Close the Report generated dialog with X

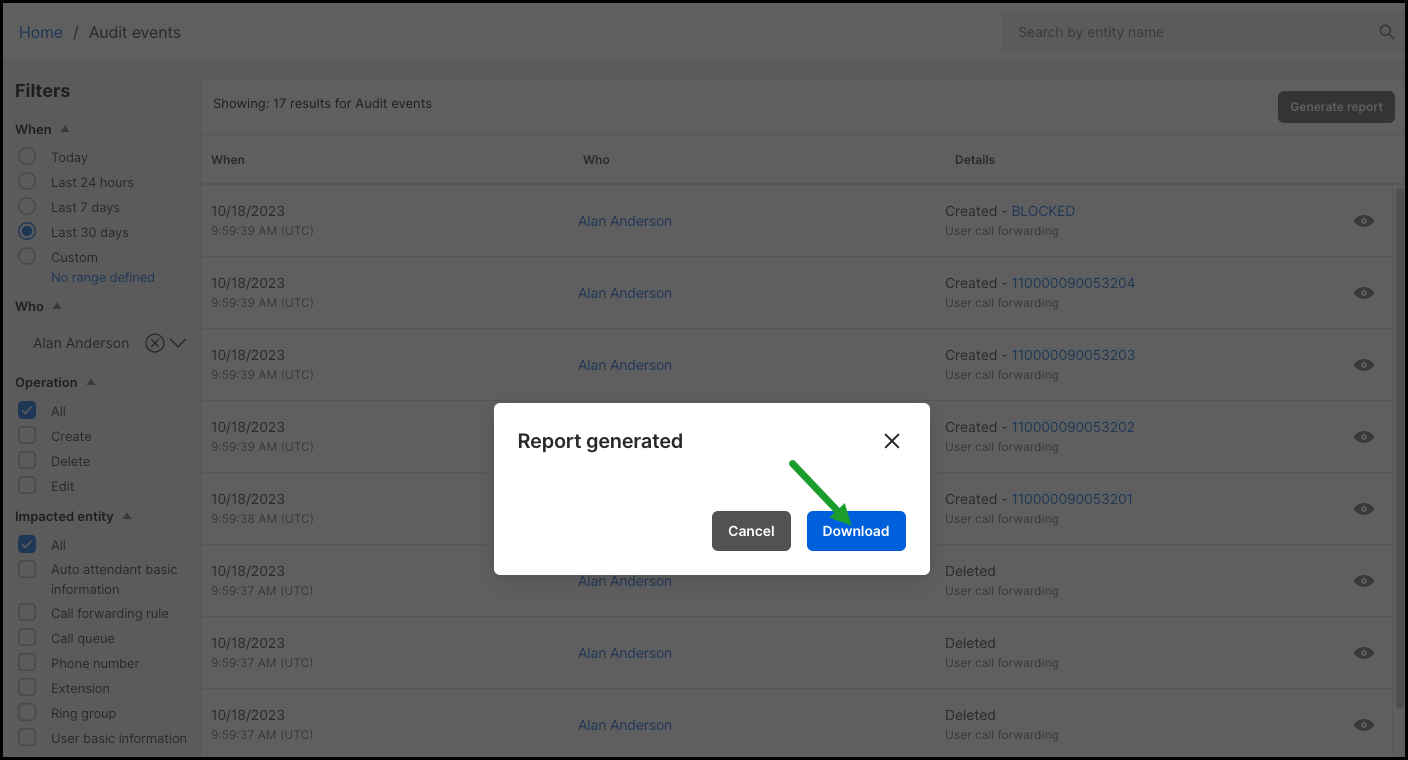pyautogui.click(x=892, y=441)
